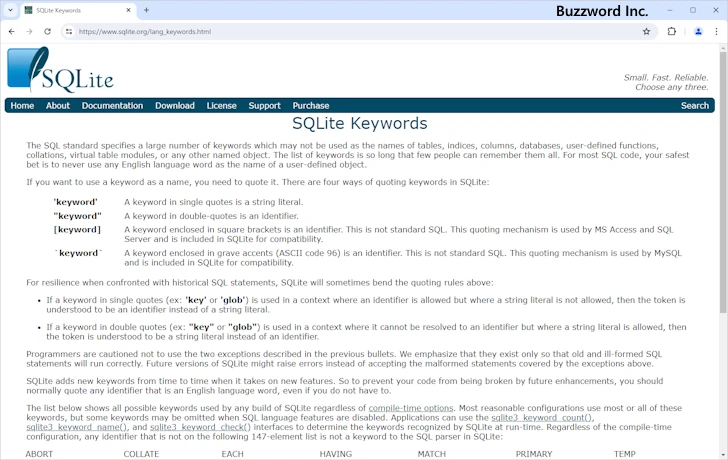728x460 pixels.
Task: Click the browser back arrow
Action: click(11, 31)
